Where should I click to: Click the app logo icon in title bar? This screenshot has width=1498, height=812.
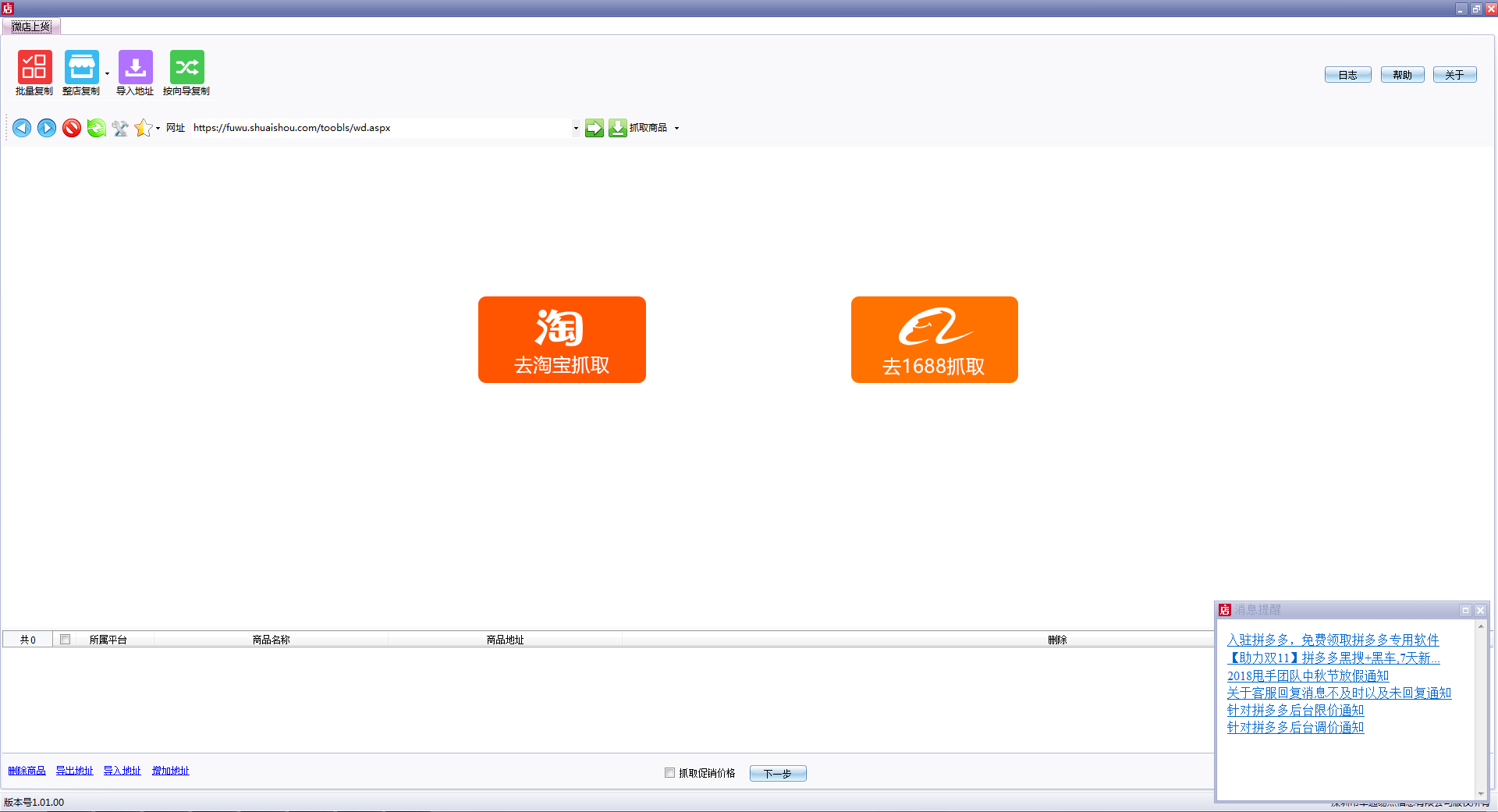[x=8, y=9]
